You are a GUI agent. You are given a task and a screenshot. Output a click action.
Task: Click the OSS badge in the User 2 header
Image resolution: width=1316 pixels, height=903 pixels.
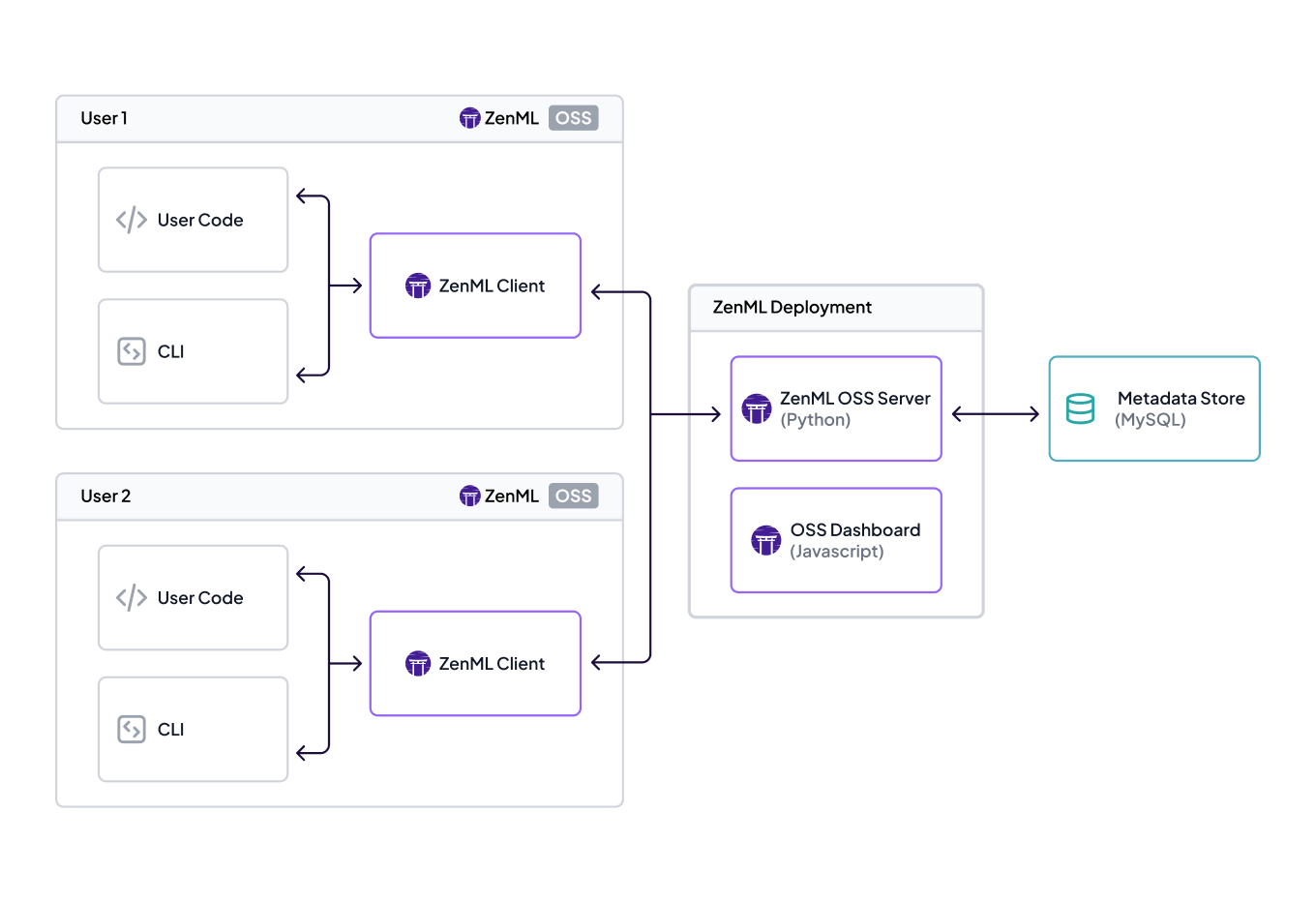(x=573, y=496)
